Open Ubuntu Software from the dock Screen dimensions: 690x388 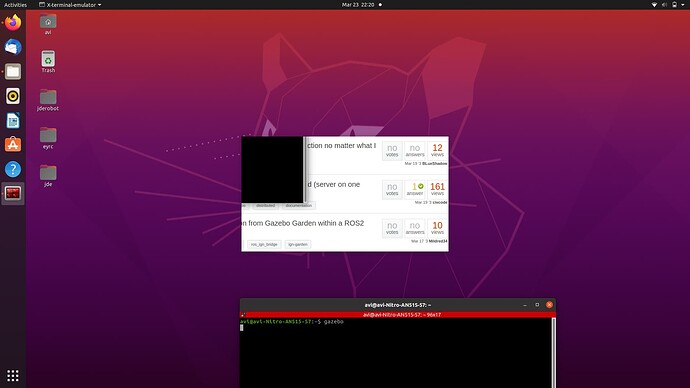coord(13,144)
